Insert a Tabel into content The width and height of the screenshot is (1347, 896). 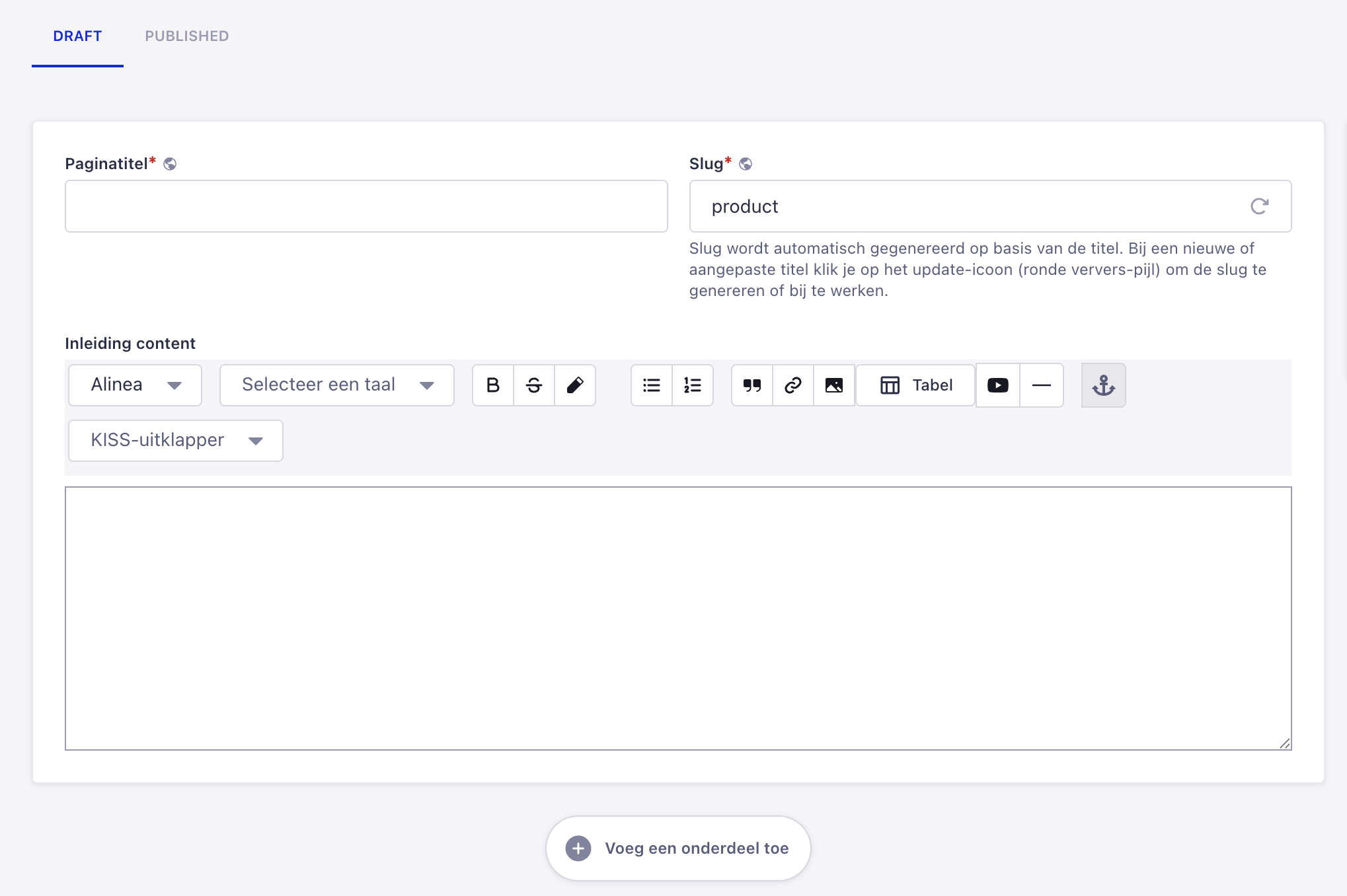(916, 385)
